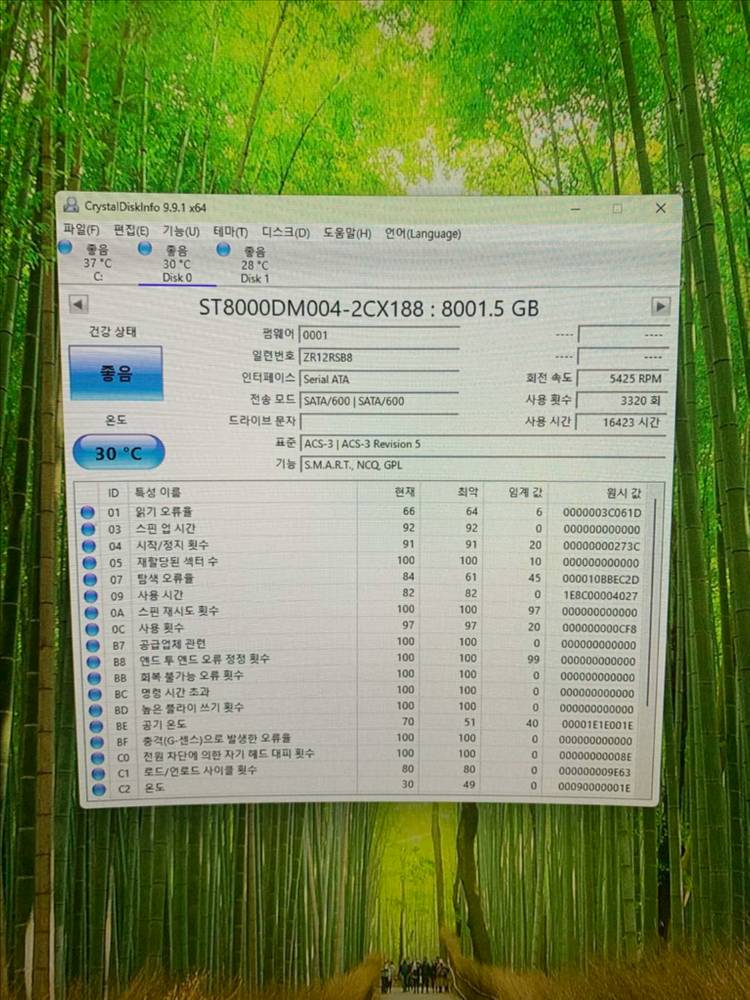Click the 사용 횟수 value 3320 회
This screenshot has height=1000, width=750.
point(622,401)
